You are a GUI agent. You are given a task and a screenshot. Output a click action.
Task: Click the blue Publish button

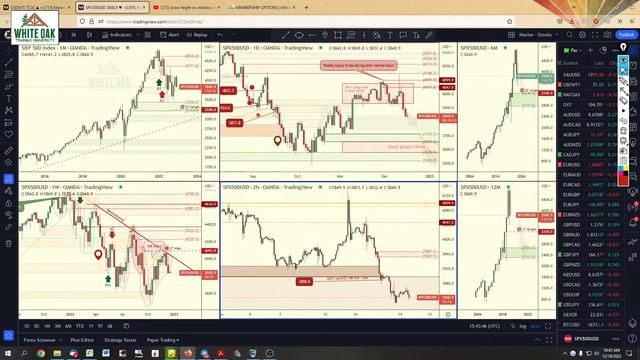[626, 35]
